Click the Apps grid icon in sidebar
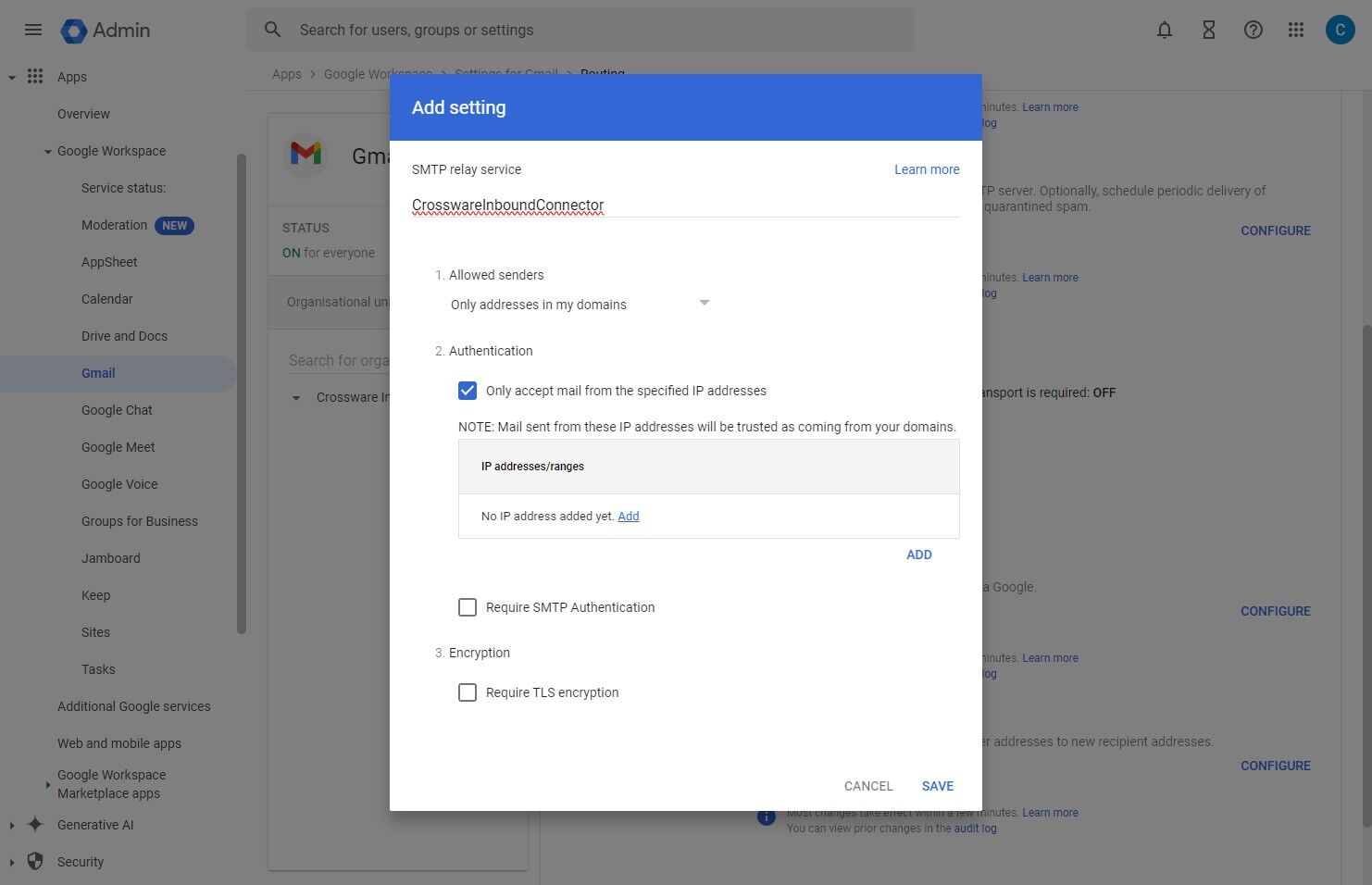The width and height of the screenshot is (1372, 885). [35, 76]
